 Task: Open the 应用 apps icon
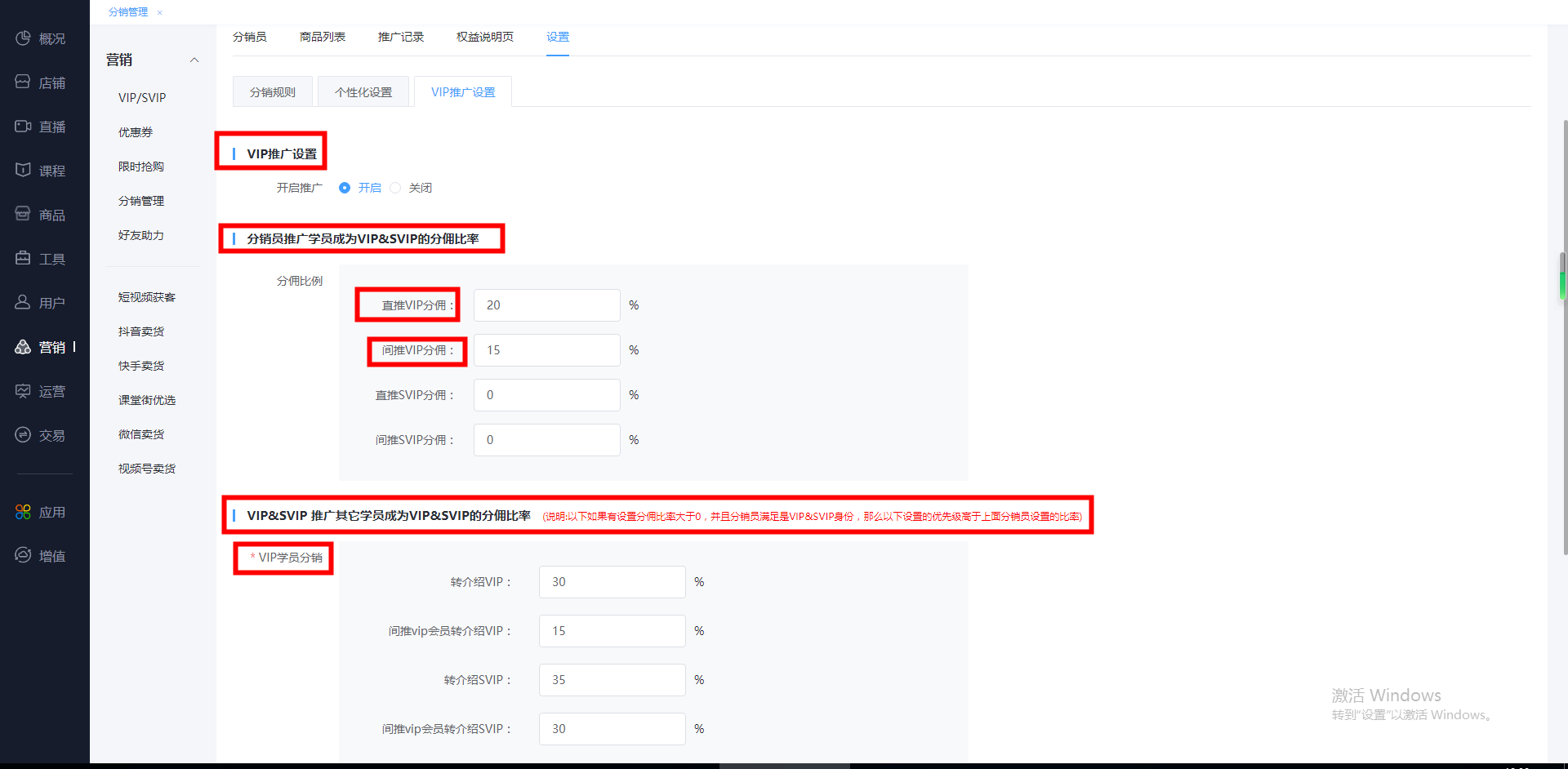tap(23, 512)
